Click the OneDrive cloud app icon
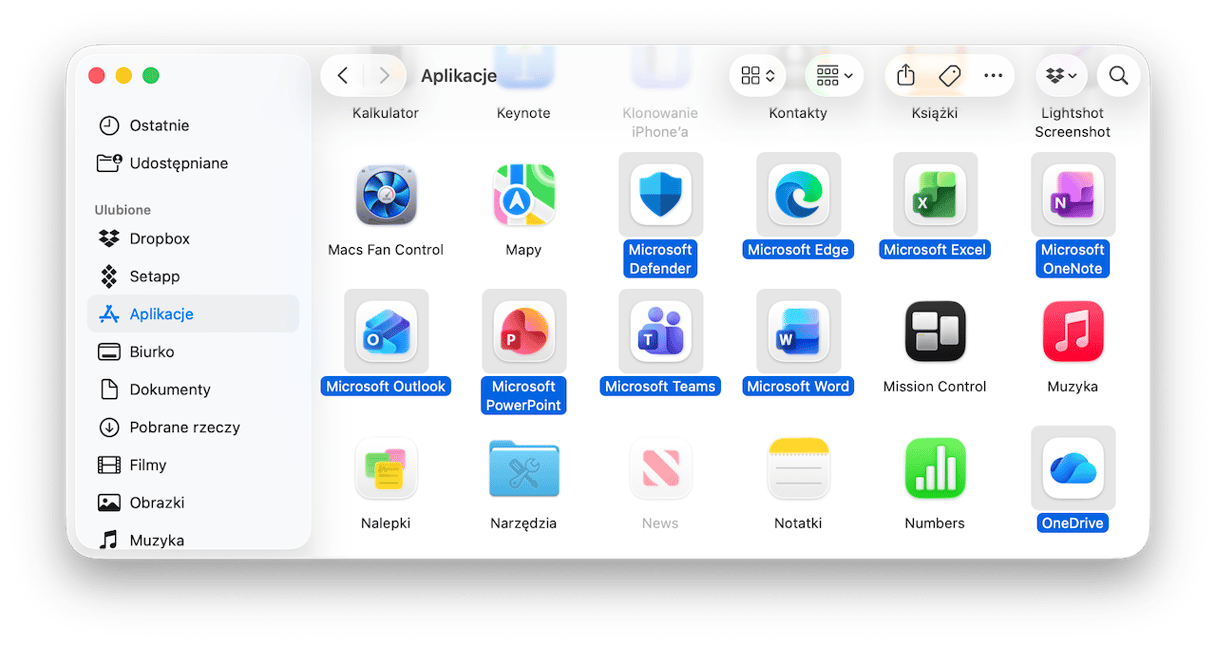Viewport: 1216px width, 646px height. [1073, 469]
